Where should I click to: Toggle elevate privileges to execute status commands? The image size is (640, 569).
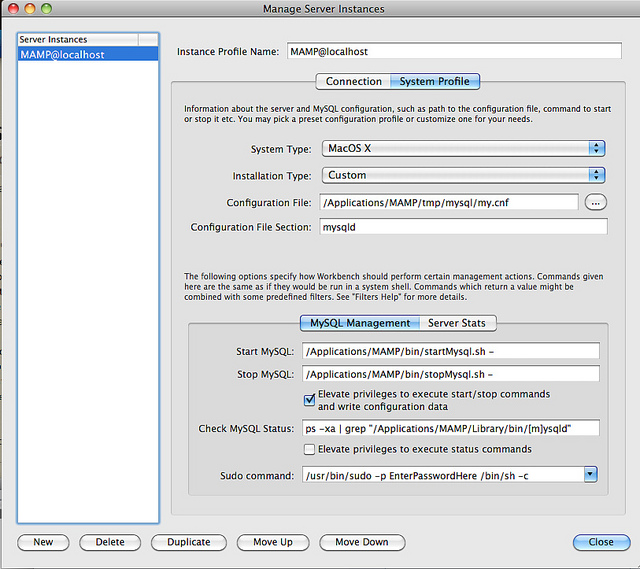tap(309, 449)
